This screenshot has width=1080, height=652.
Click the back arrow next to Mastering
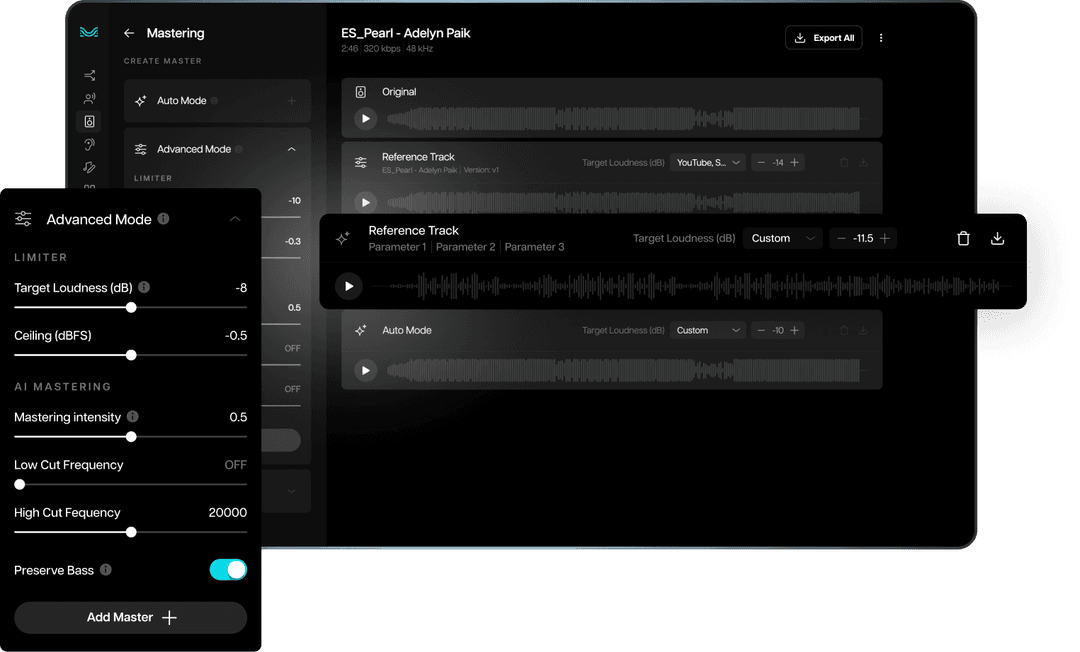tap(127, 33)
